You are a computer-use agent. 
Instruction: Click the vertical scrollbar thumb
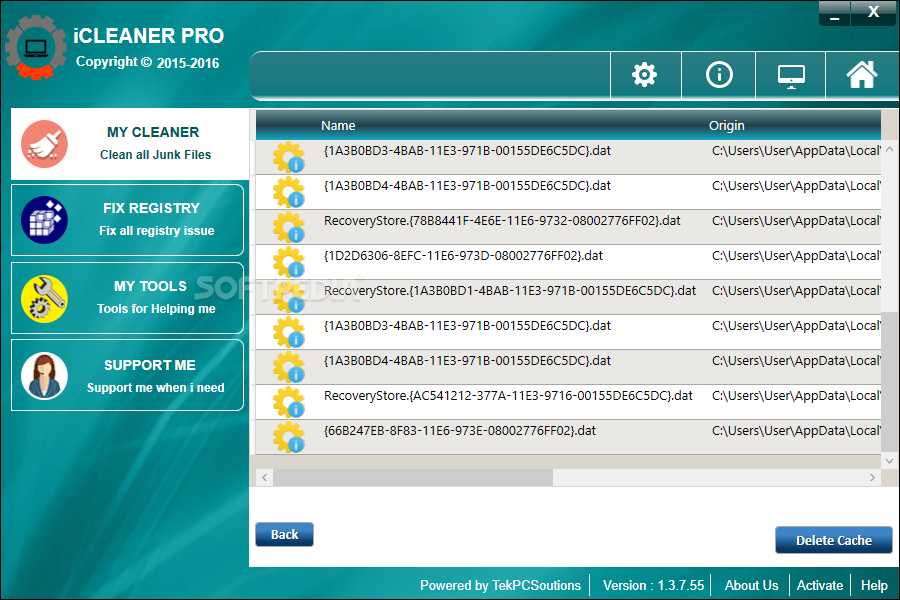[889, 382]
